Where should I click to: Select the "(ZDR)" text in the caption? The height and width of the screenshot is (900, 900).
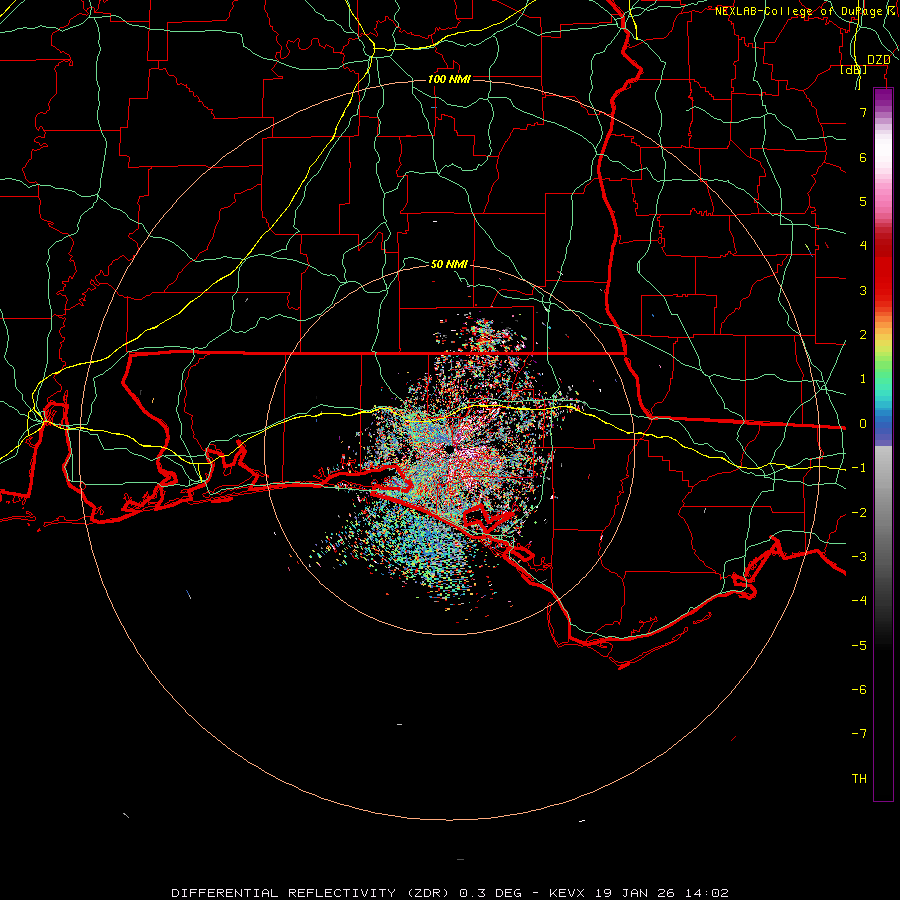[429, 893]
